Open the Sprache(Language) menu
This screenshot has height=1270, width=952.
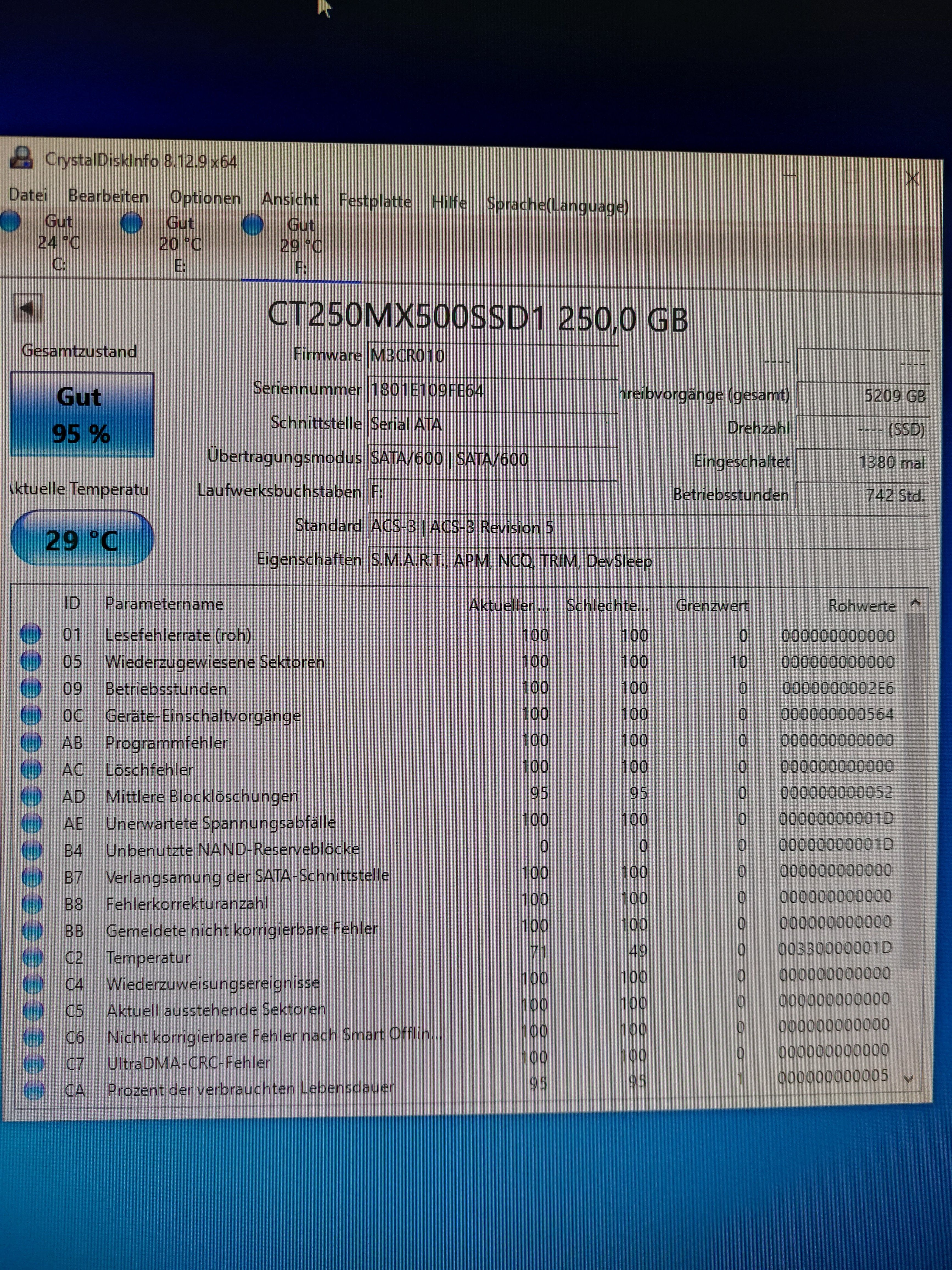tap(557, 205)
